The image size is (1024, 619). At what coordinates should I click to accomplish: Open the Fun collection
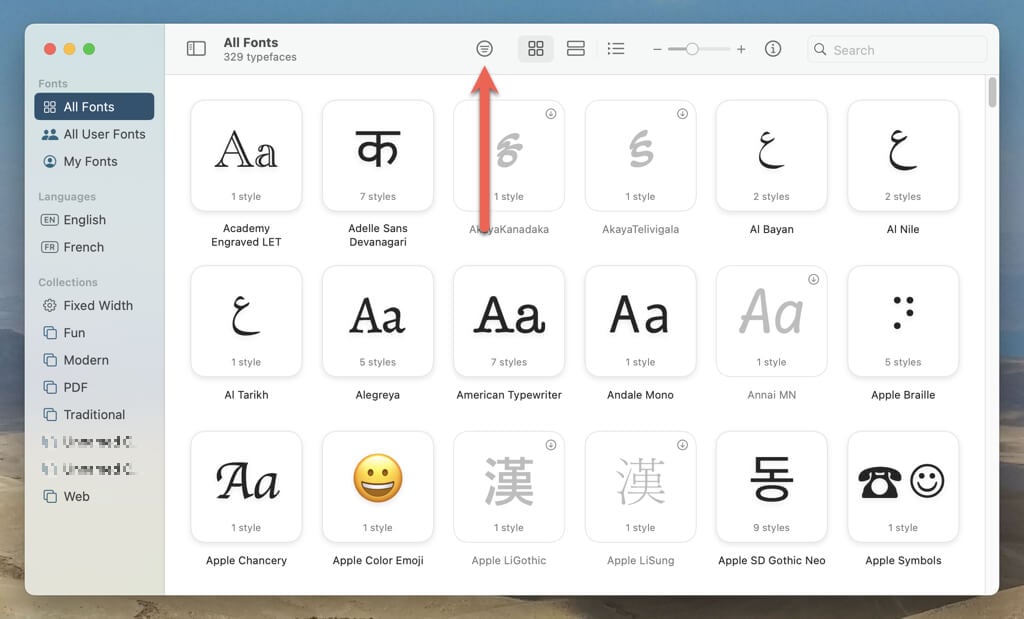coord(94,333)
